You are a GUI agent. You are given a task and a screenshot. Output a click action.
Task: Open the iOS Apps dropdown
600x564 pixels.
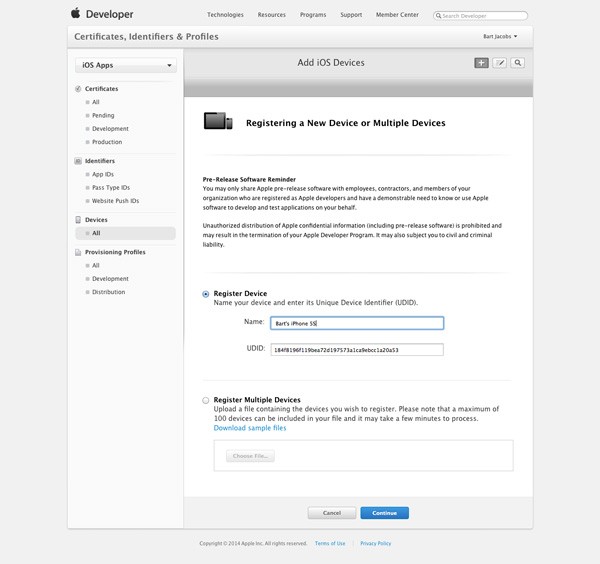click(x=126, y=65)
